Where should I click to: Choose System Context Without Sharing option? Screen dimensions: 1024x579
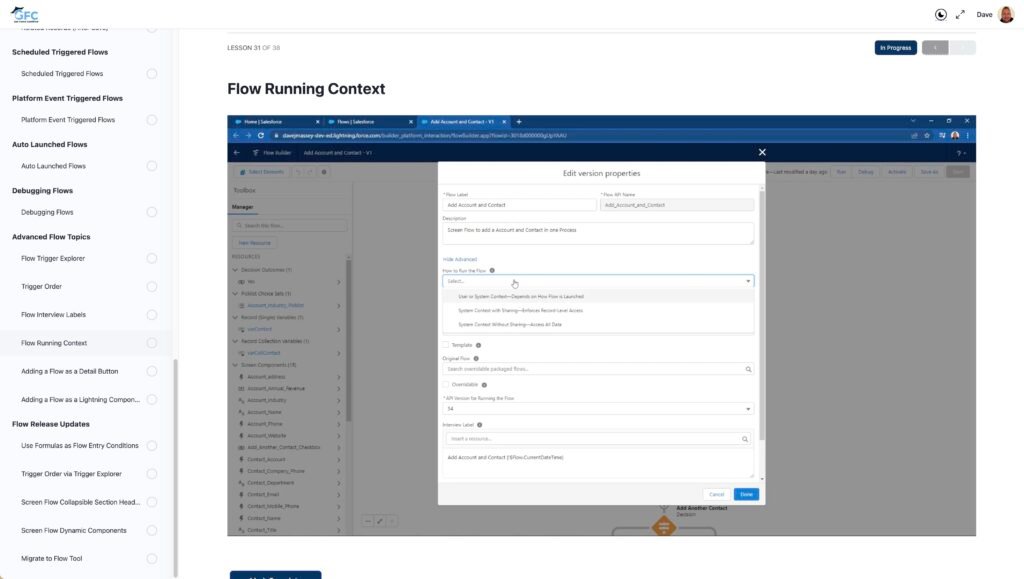(x=598, y=324)
